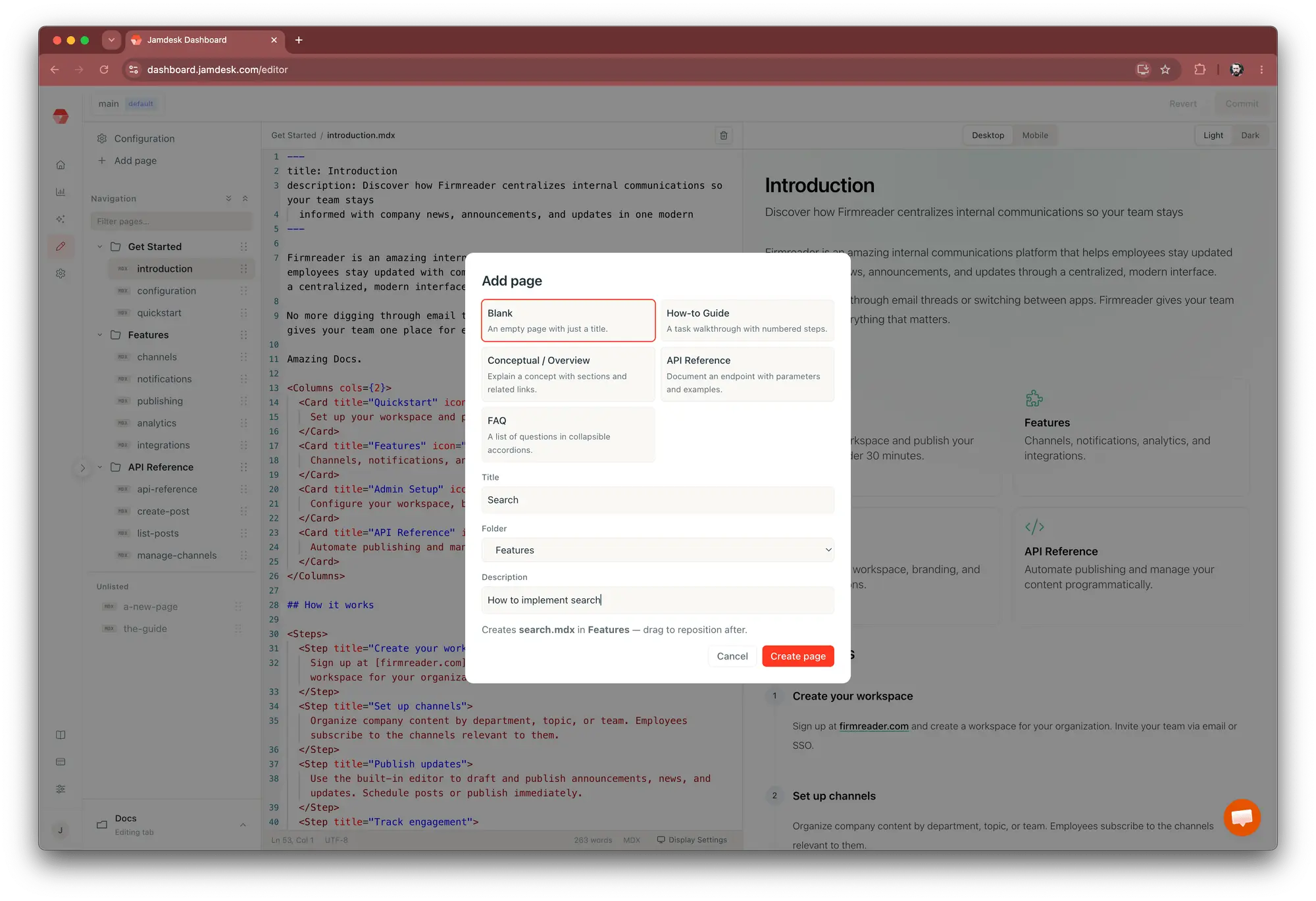Collapse the Get Started folder

click(x=100, y=247)
